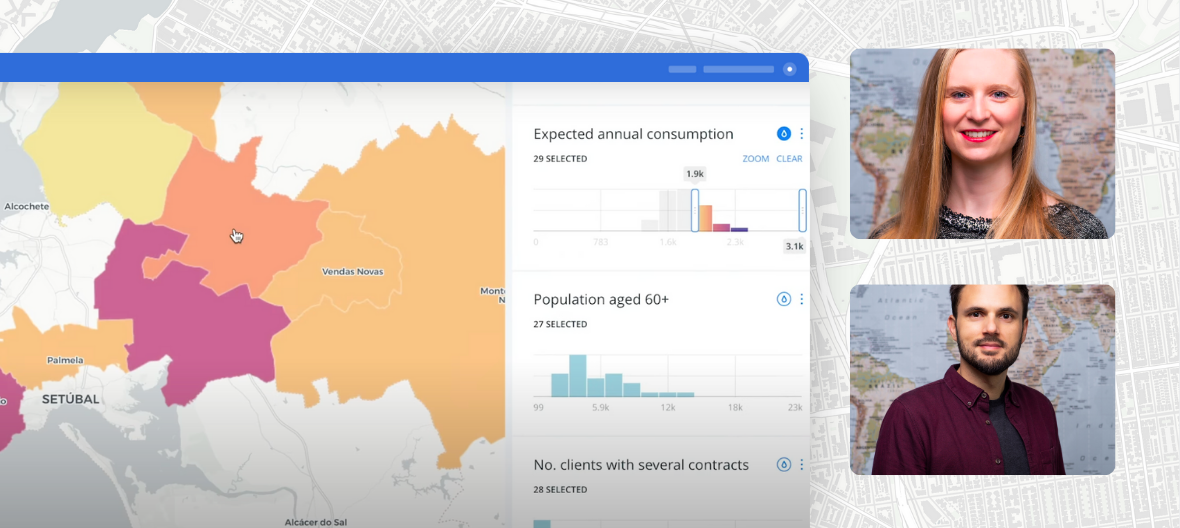Click the long placeholder item in blue header
Image resolution: width=1180 pixels, height=528 pixels.
[x=738, y=69]
